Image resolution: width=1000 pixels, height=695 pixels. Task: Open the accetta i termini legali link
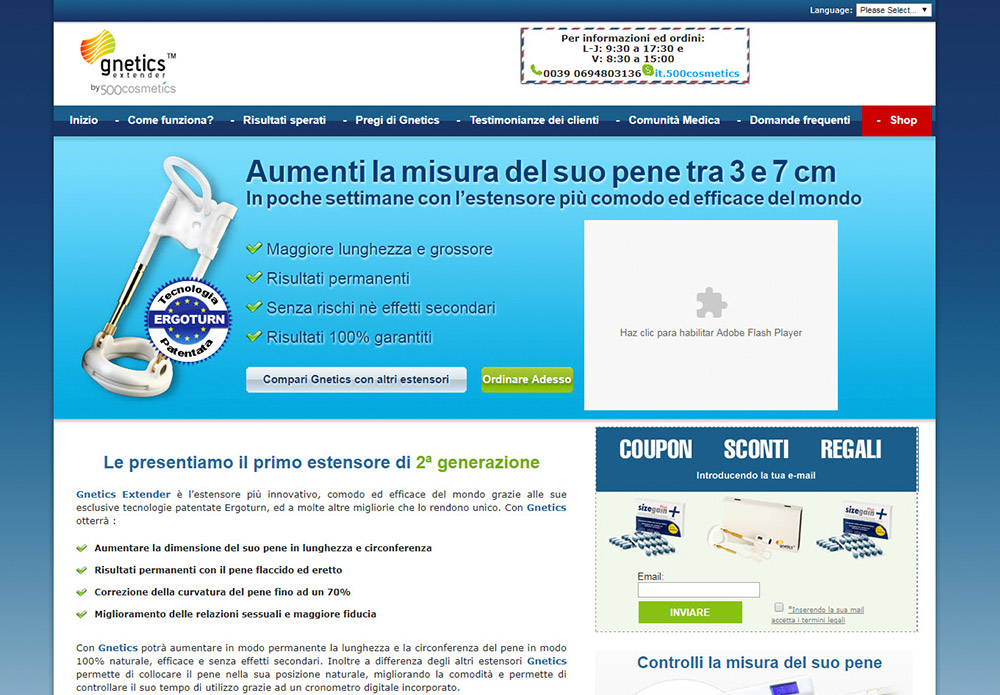click(808, 620)
